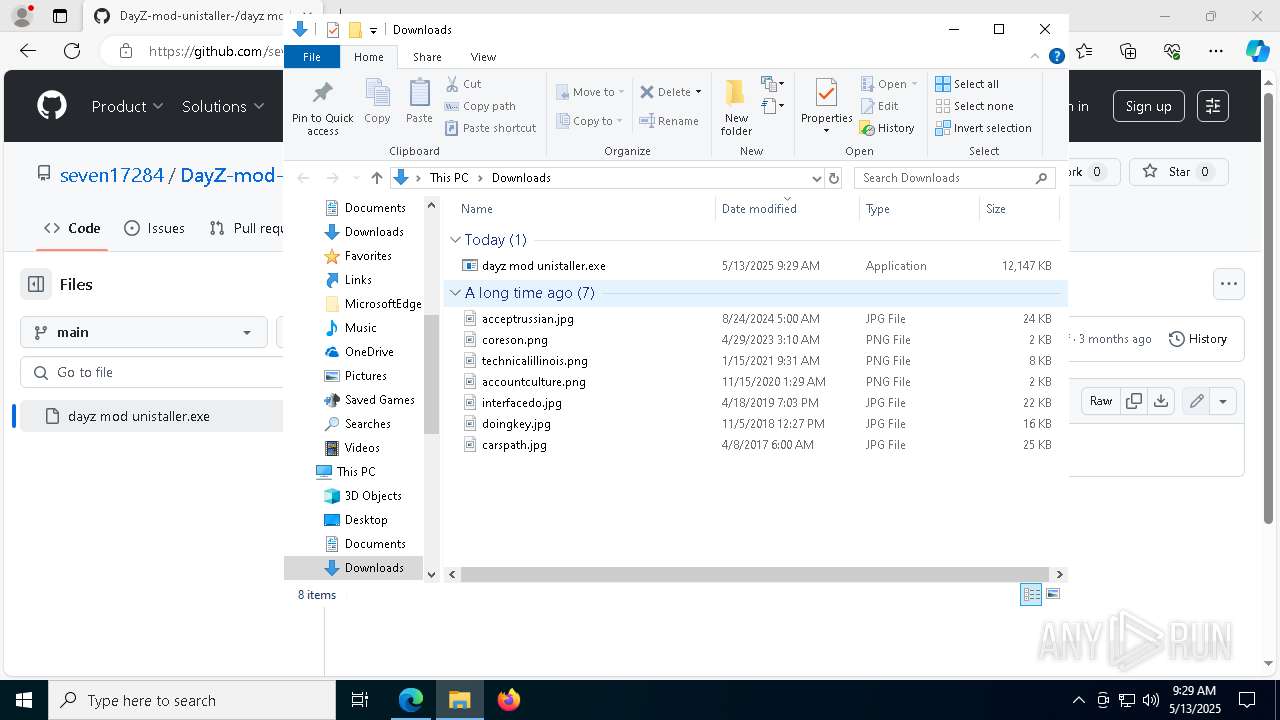Image resolution: width=1280 pixels, height=720 pixels.
Task: Open Product menu on GitHub
Action: click(x=127, y=106)
